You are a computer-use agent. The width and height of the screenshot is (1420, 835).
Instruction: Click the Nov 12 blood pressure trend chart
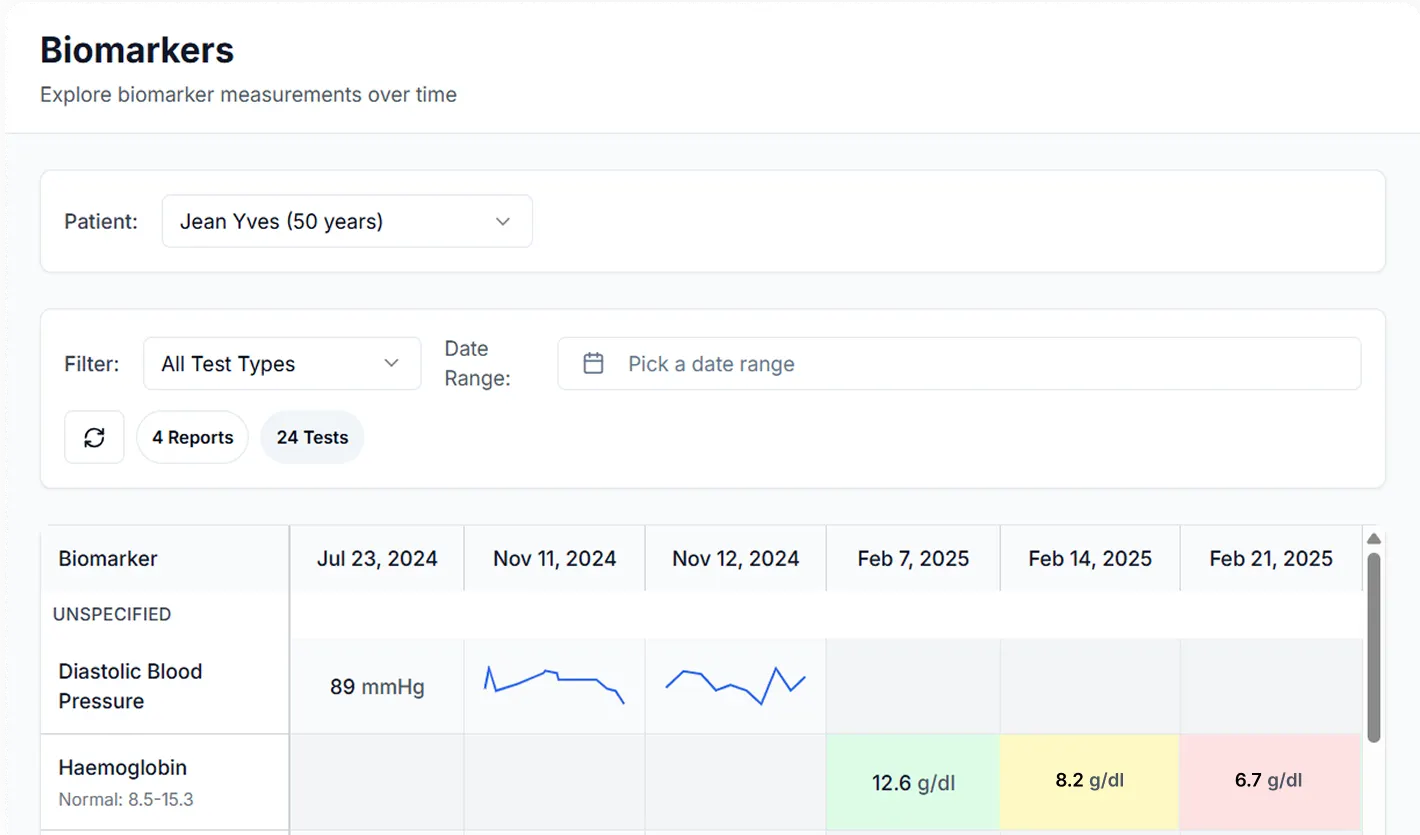coord(735,685)
